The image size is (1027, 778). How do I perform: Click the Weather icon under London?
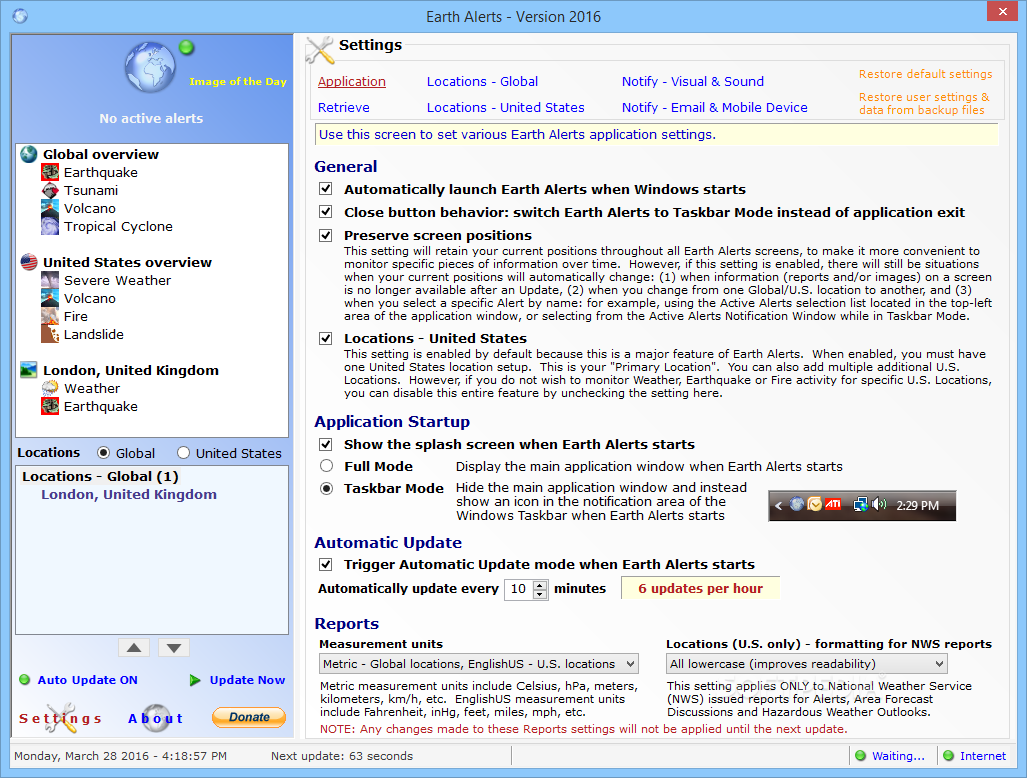50,388
